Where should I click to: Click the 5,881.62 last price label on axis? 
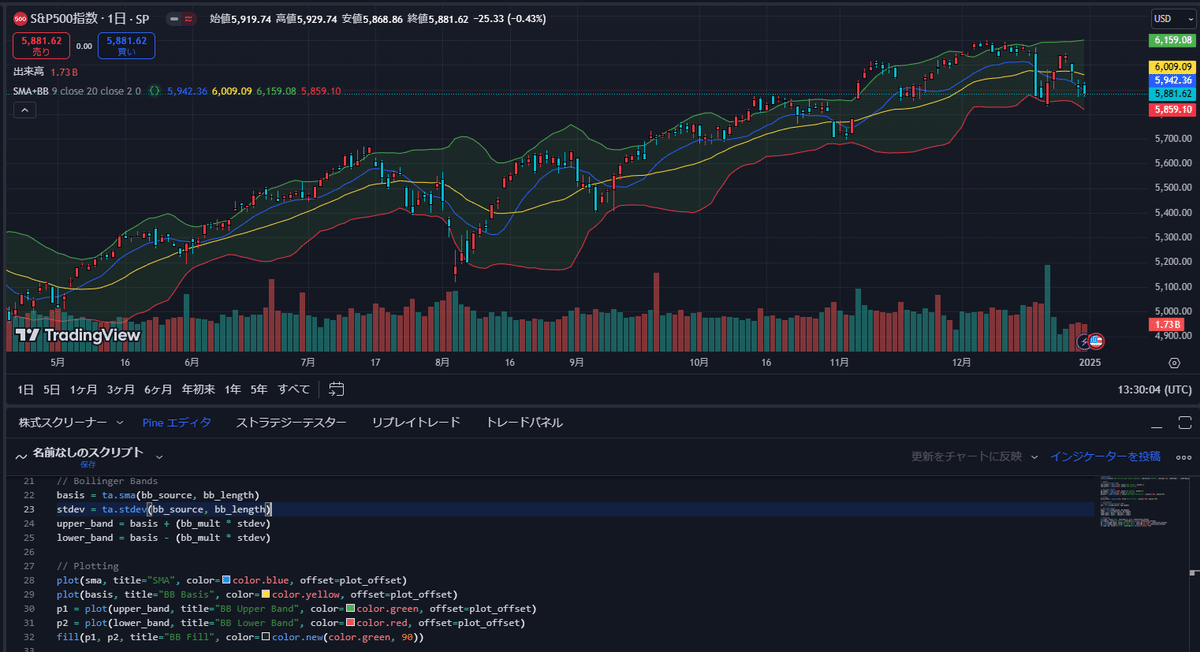(1171, 94)
